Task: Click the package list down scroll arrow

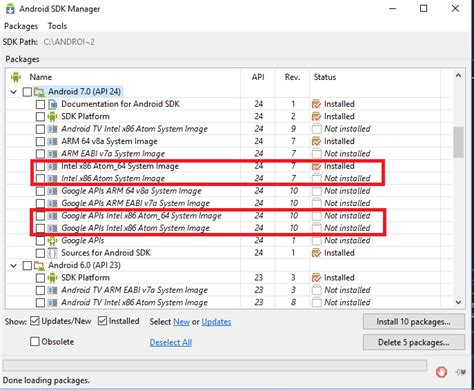Action: click(458, 302)
